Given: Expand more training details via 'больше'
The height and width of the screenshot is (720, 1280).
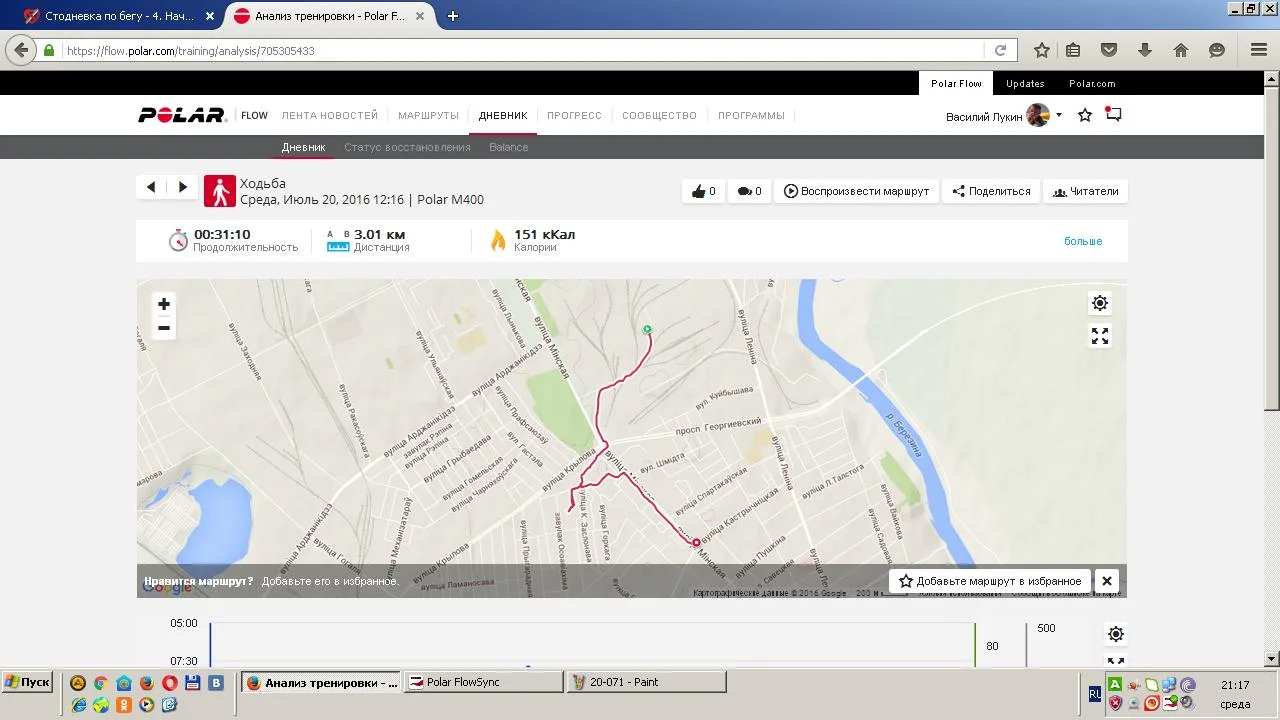Looking at the screenshot, I should coord(1082,241).
